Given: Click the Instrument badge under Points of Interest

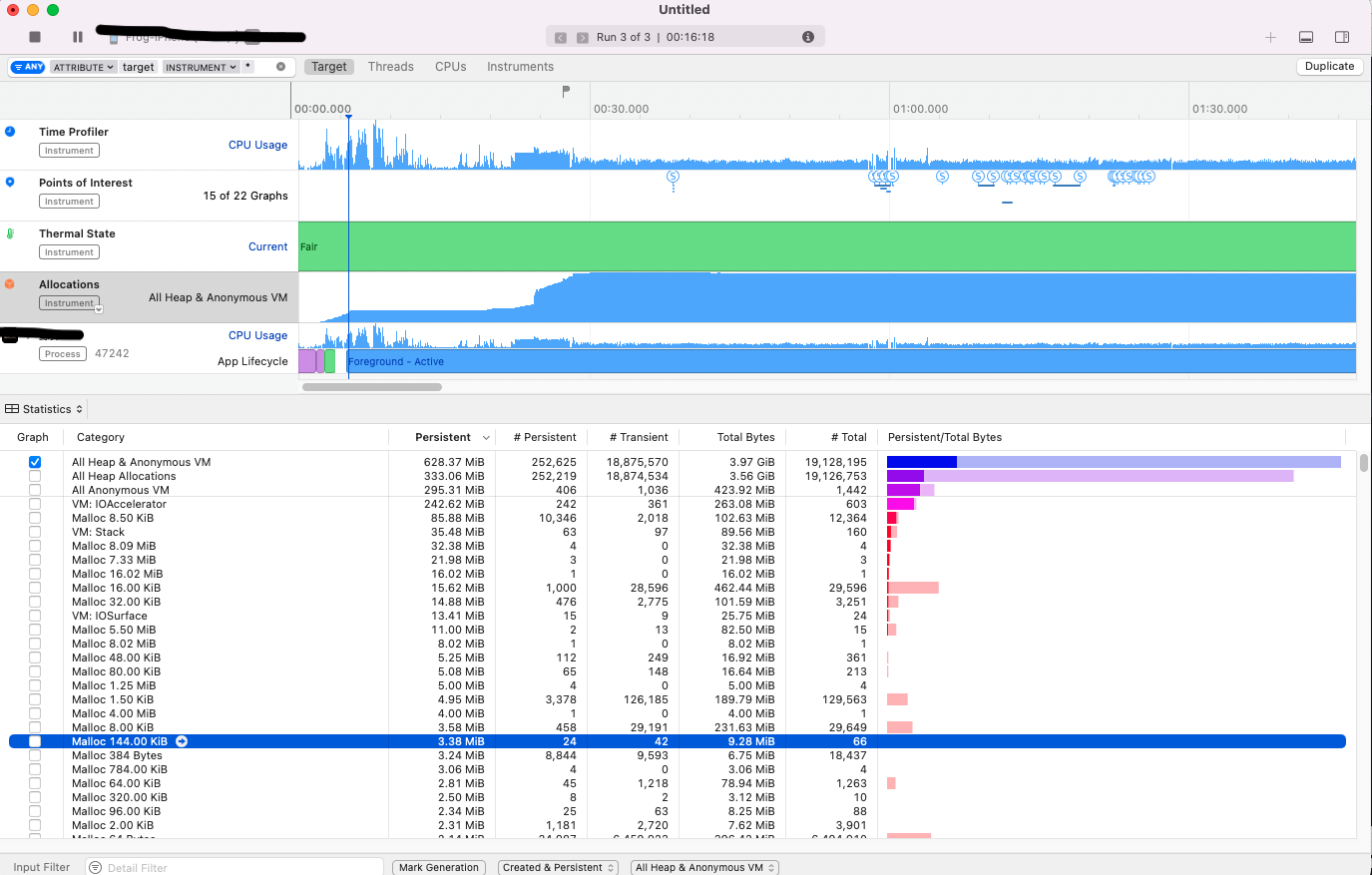Looking at the screenshot, I should [69, 202].
